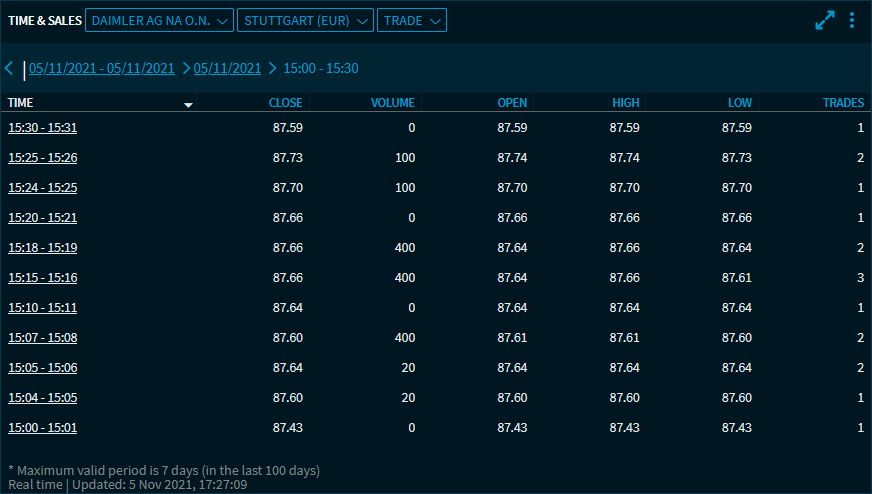Sort by the LOW column header
Viewport: 872px width, 494px height.
739,103
